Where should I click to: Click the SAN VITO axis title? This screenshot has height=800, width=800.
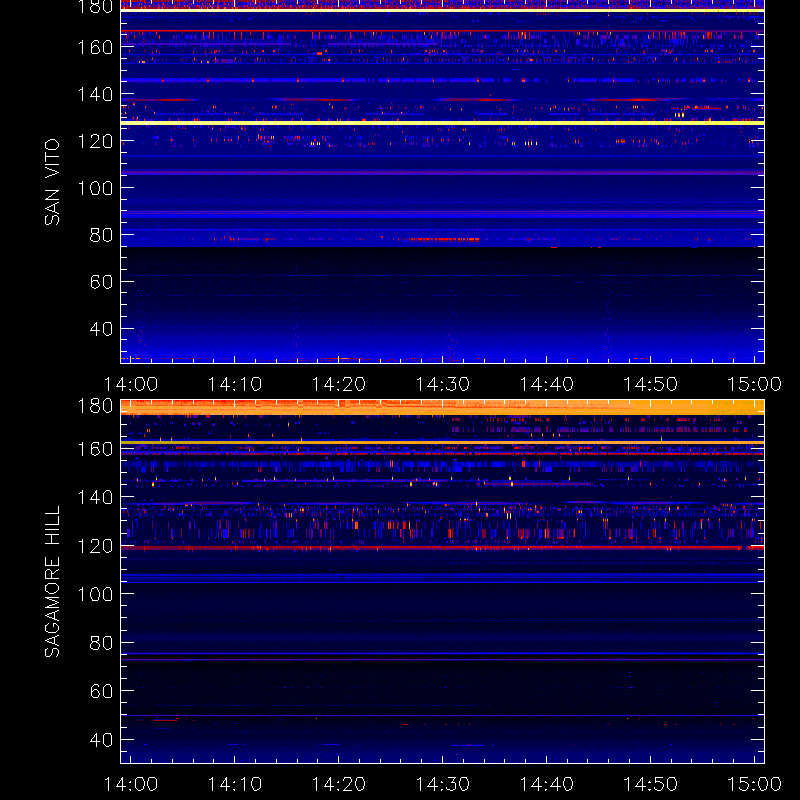click(52, 182)
